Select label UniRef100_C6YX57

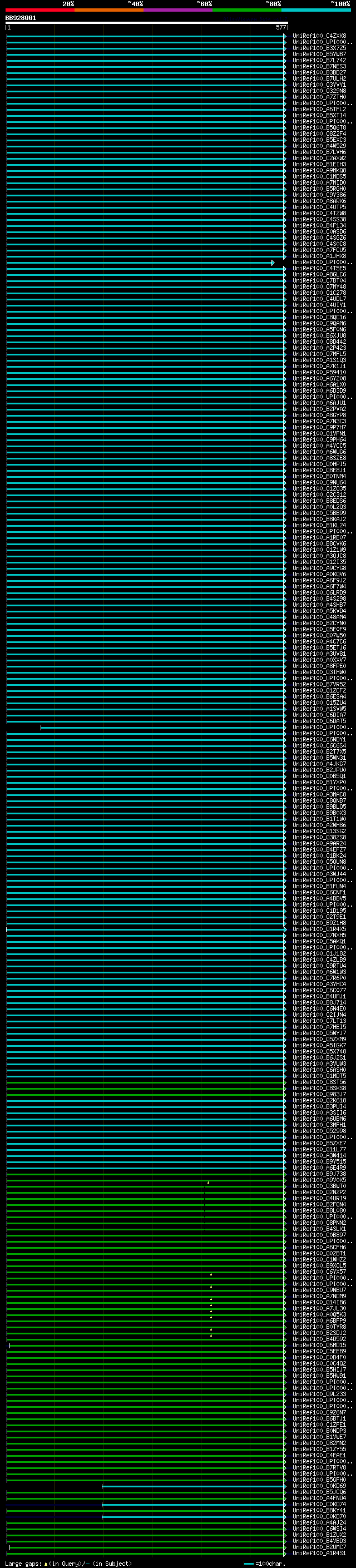[319, 1272]
